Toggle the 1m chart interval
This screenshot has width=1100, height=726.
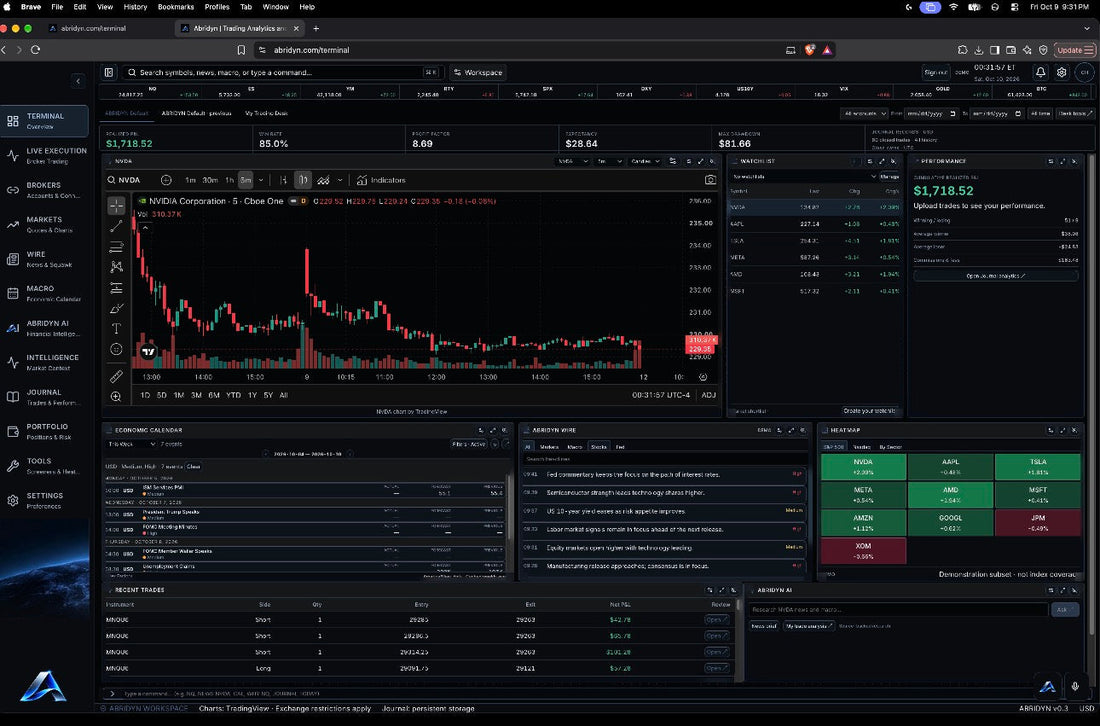pos(190,180)
